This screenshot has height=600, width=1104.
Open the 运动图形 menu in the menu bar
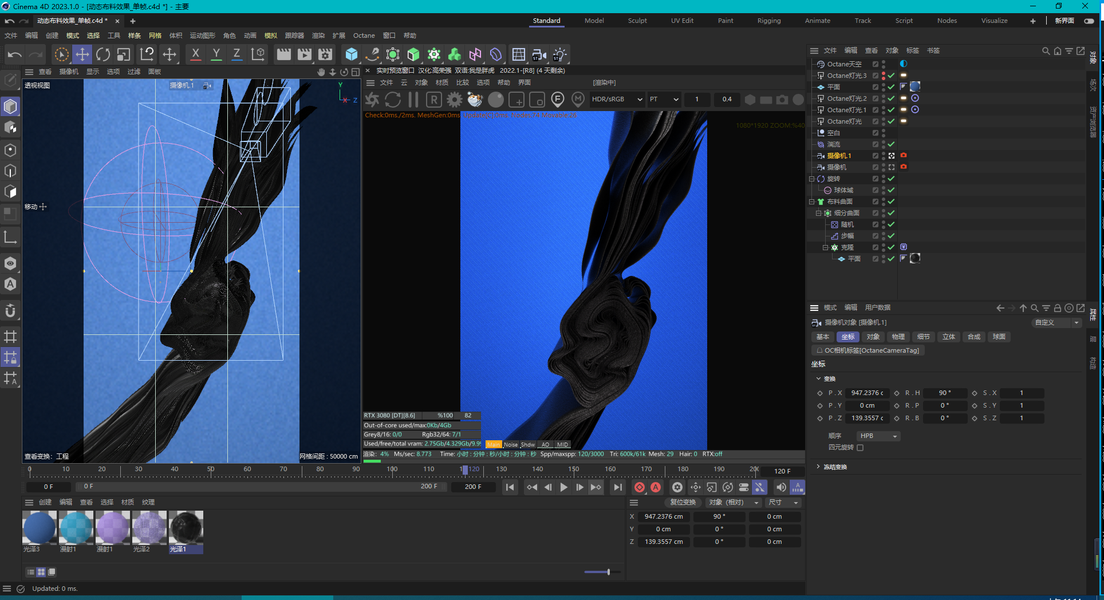coord(202,35)
